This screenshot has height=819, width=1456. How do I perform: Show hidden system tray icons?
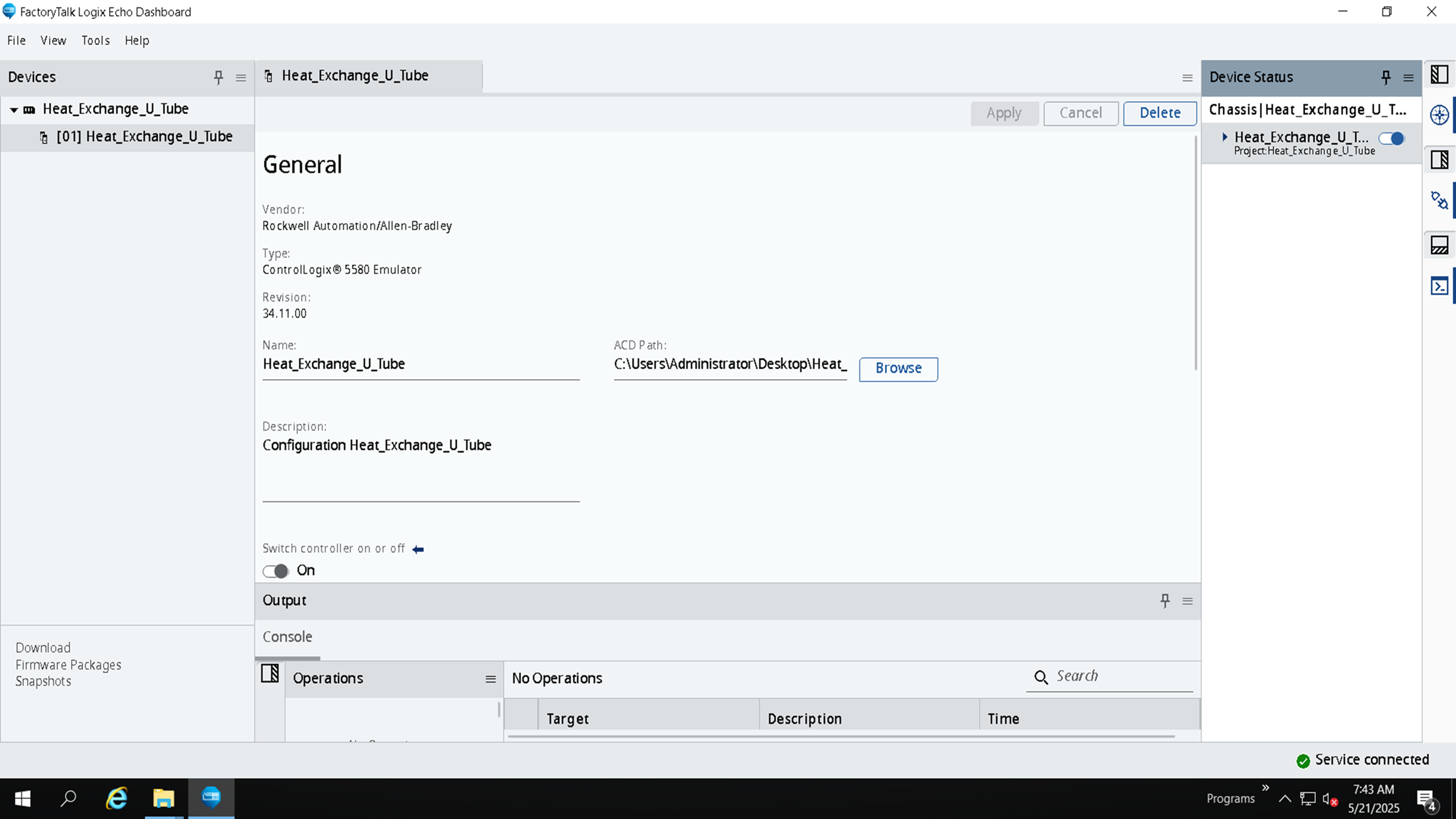pos(1285,799)
